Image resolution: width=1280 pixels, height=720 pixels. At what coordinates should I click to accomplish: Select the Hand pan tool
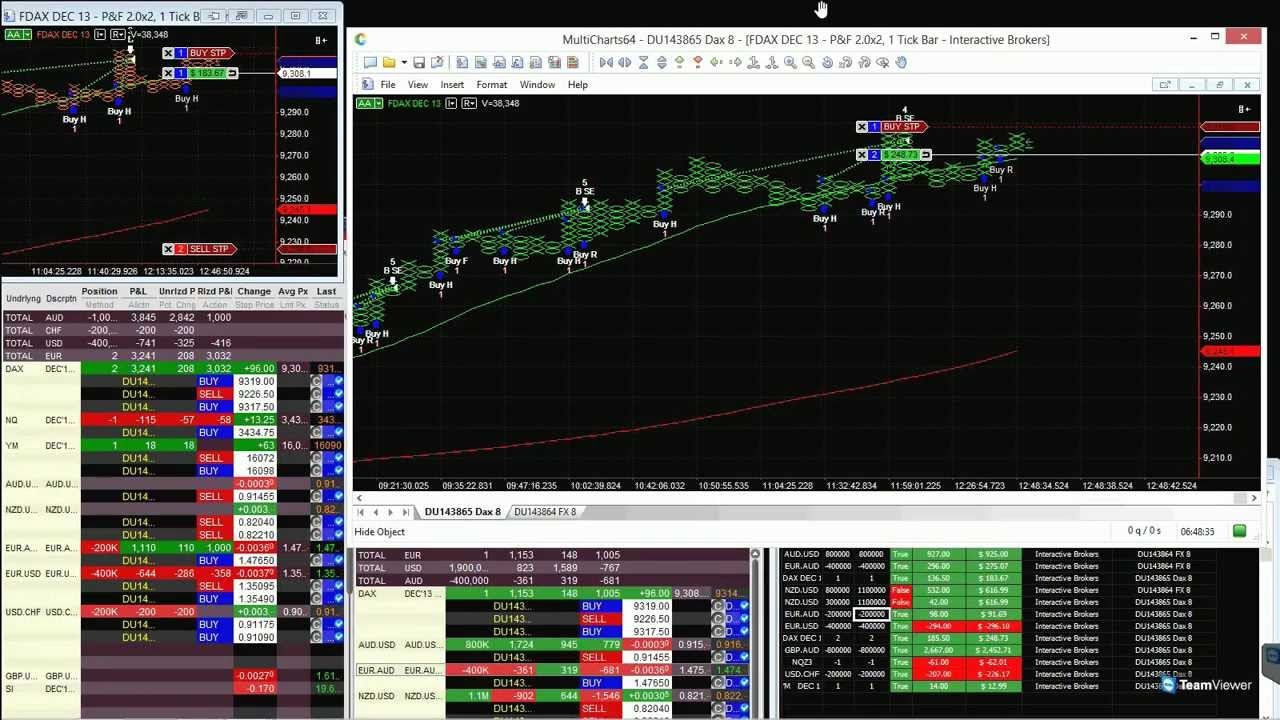[x=901, y=62]
